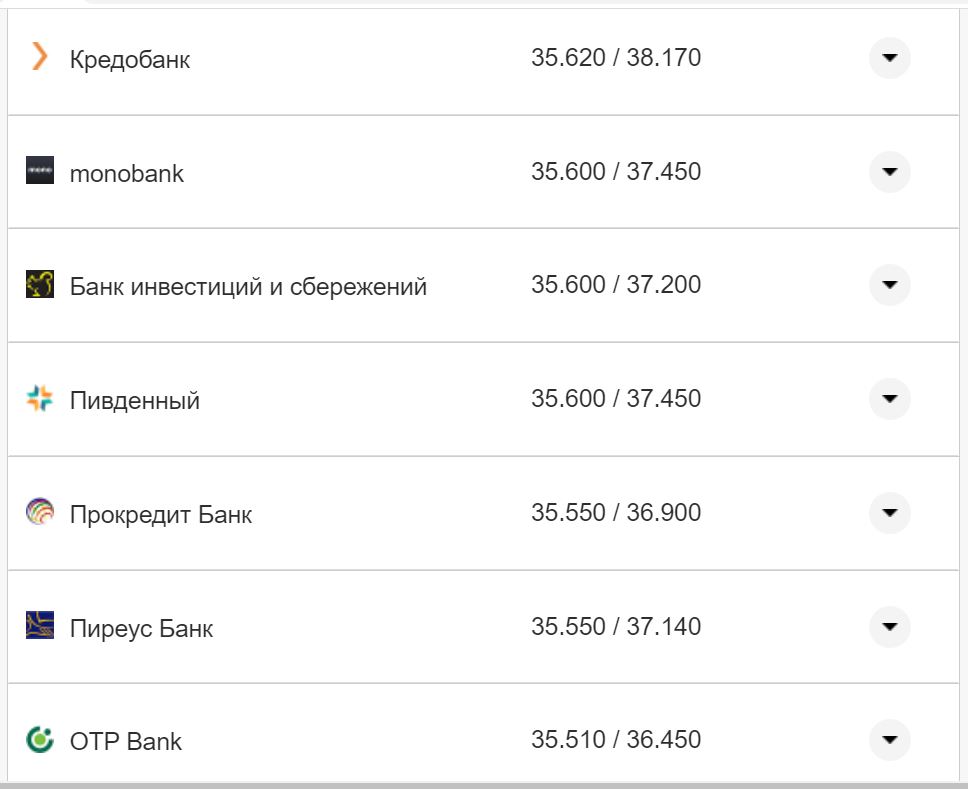Click the Пиреус Банк rate 35.550 / 37.140

point(616,627)
